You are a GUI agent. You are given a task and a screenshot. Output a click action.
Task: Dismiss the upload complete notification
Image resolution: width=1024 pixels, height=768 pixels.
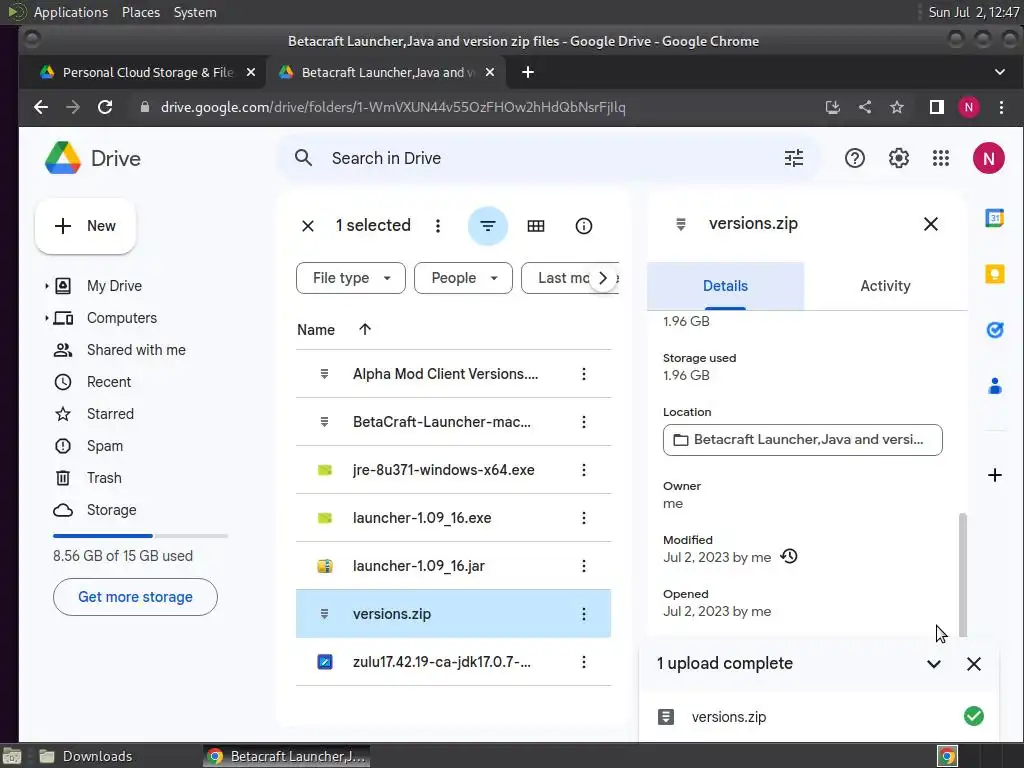tap(974, 664)
